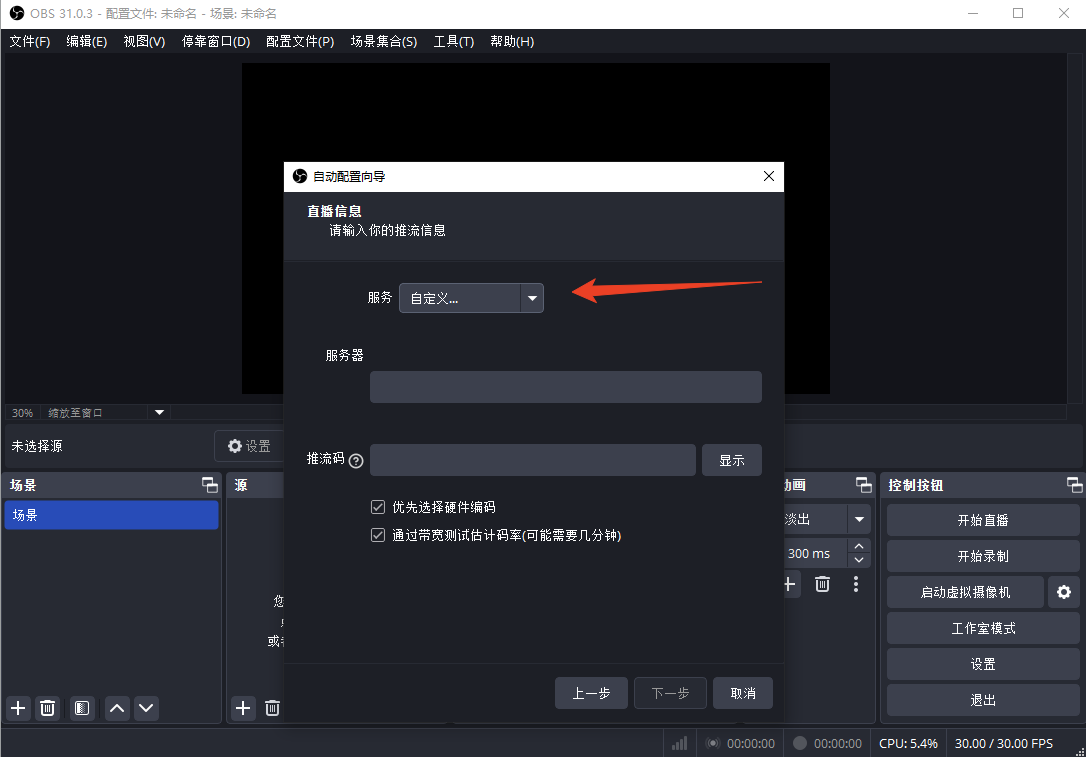Delete the selected scene using trash icon
Screen dimensions: 1086x757
pos(47,708)
